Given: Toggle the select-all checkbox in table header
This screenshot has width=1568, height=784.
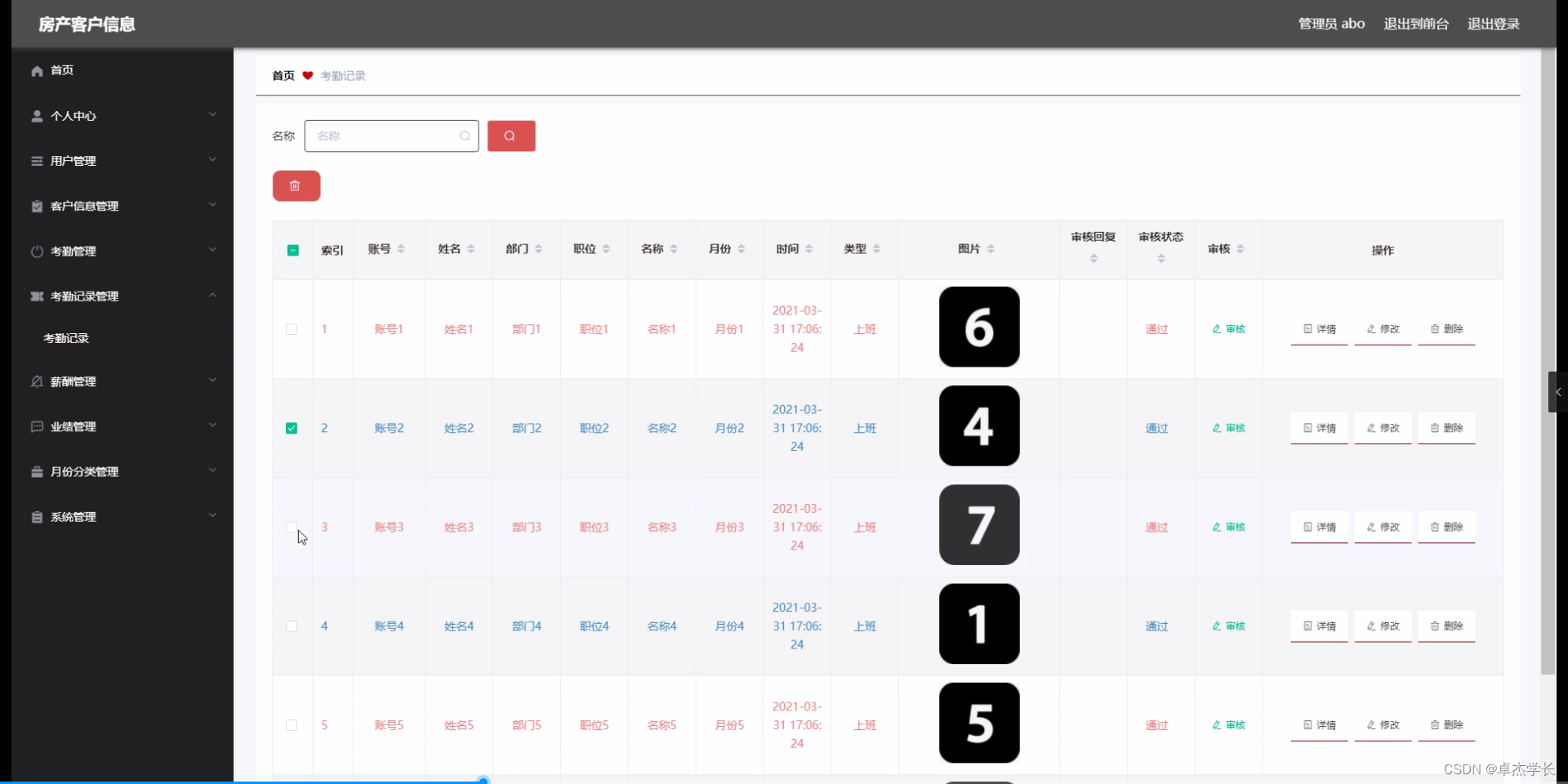Looking at the screenshot, I should 293,251.
